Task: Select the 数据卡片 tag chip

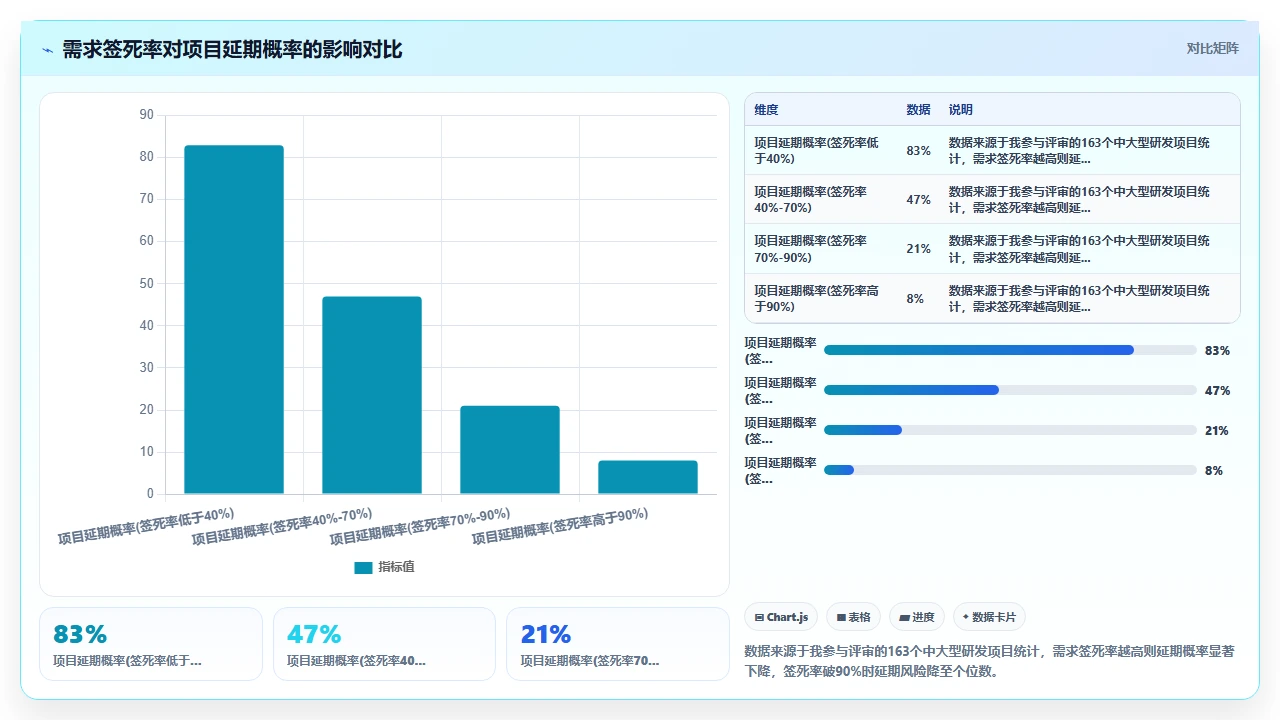Action: pyautogui.click(x=990, y=617)
